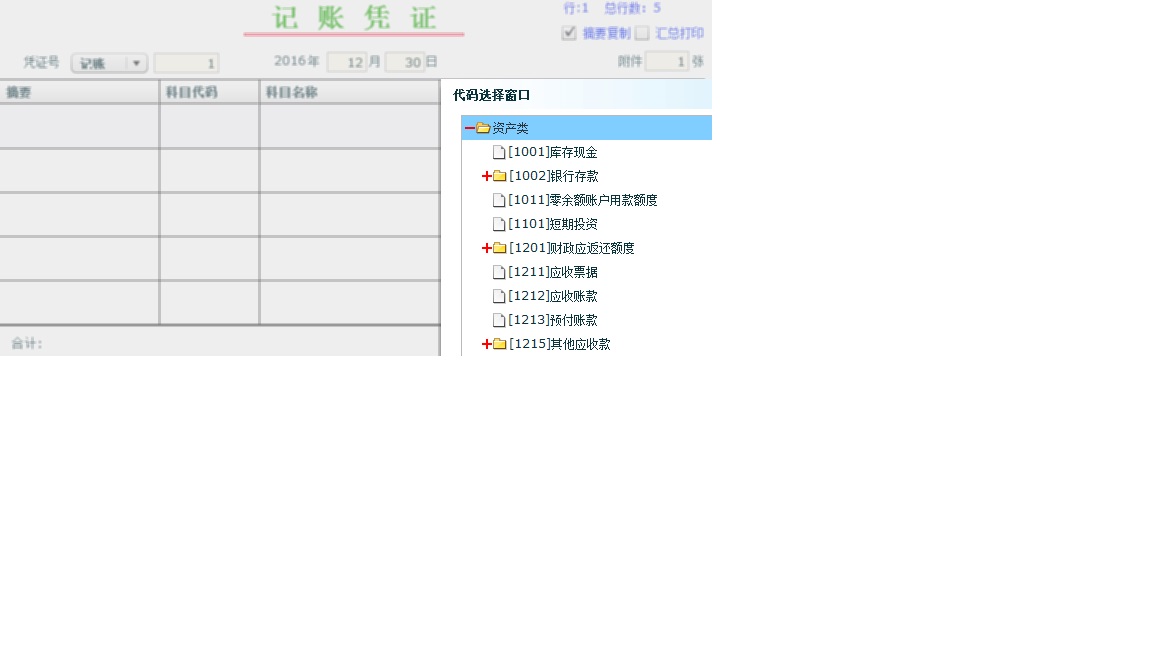
Task: Click the document icon beside [1001]库存现金
Action: pos(499,153)
